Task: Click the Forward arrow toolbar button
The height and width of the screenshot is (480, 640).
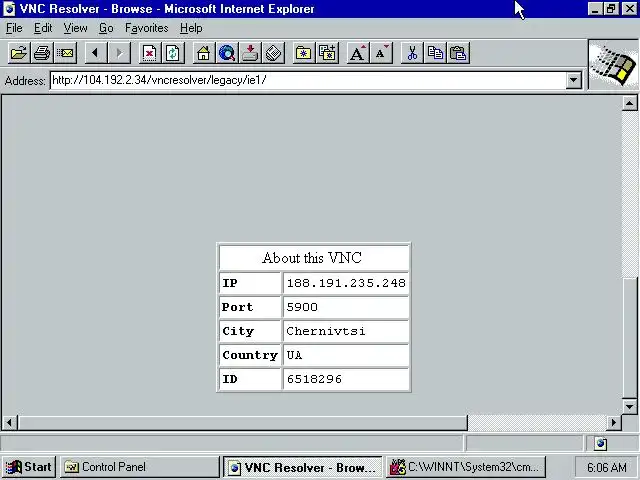Action: point(119,53)
